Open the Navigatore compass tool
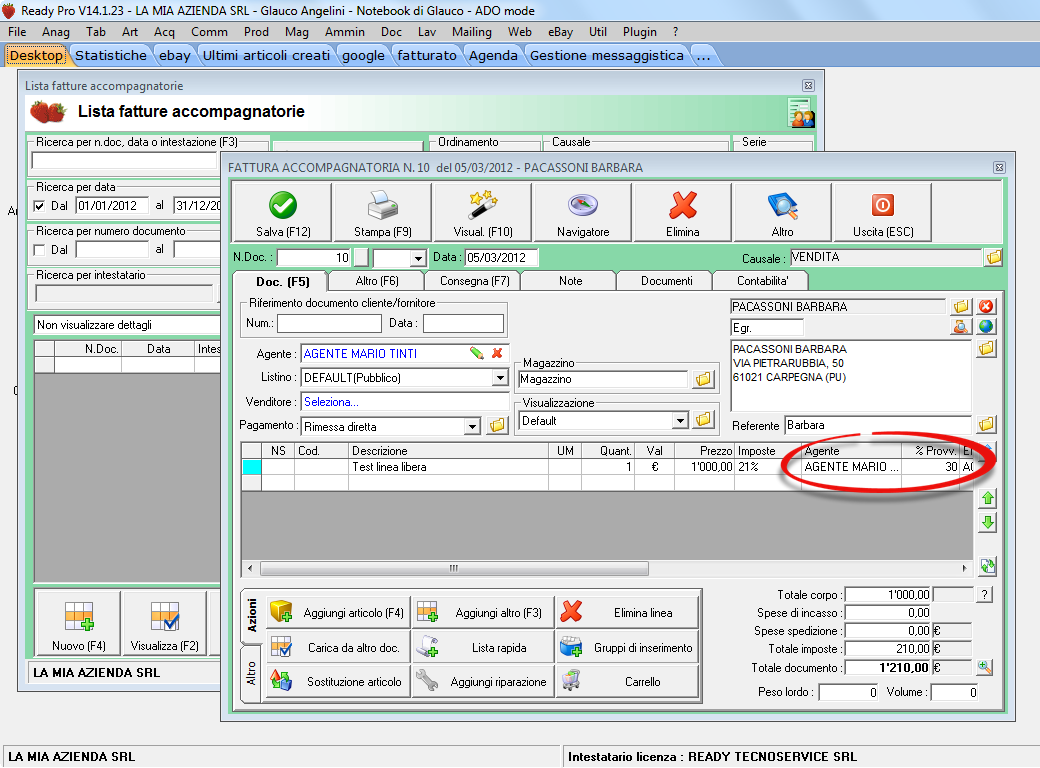1040x768 pixels. click(x=582, y=213)
